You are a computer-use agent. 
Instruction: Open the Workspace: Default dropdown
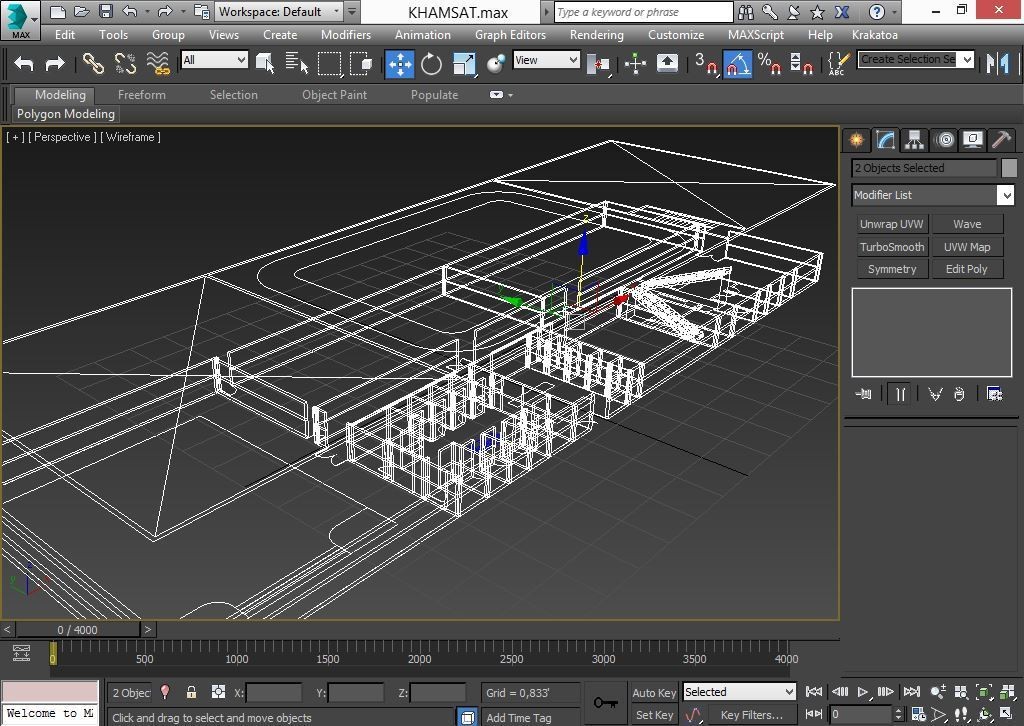pos(285,12)
